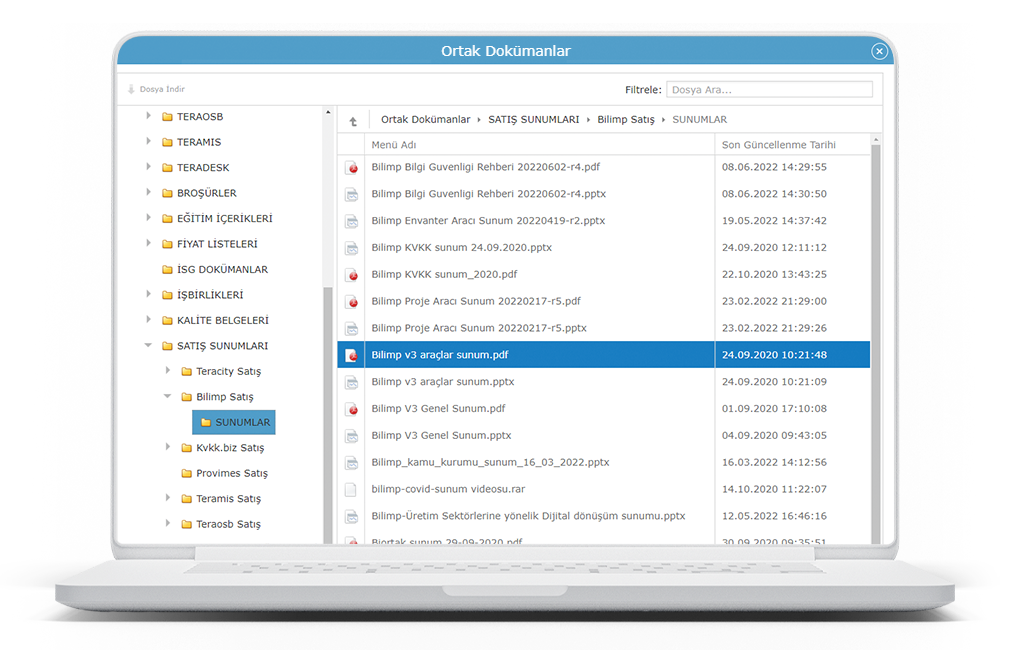
Task: Click the blank file icon for bilimp-covid-sunum videosu.rar
Action: point(351,490)
